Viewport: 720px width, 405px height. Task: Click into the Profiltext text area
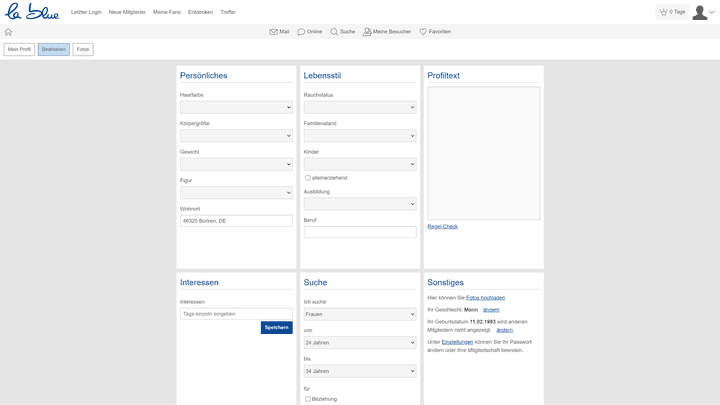point(483,153)
